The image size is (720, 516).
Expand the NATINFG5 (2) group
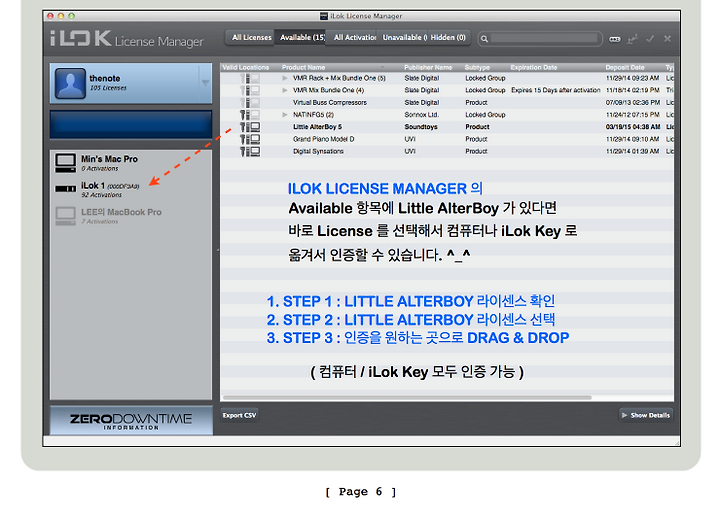tap(285, 115)
